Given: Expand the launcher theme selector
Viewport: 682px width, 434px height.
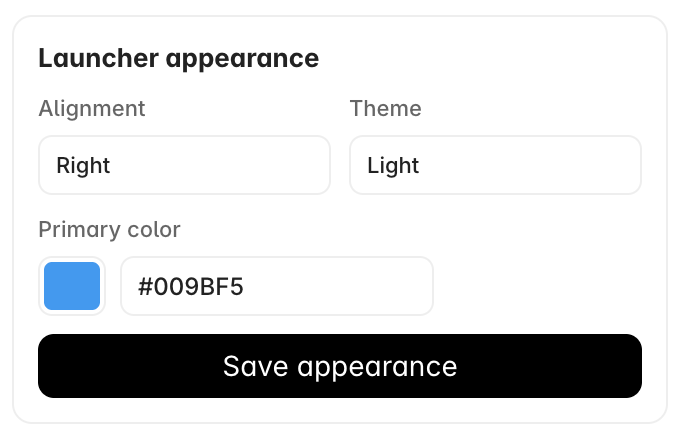Looking at the screenshot, I should coord(495,165).
